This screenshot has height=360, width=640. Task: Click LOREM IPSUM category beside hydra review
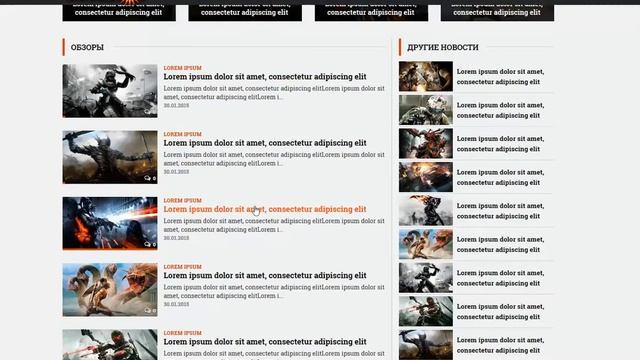(x=182, y=267)
